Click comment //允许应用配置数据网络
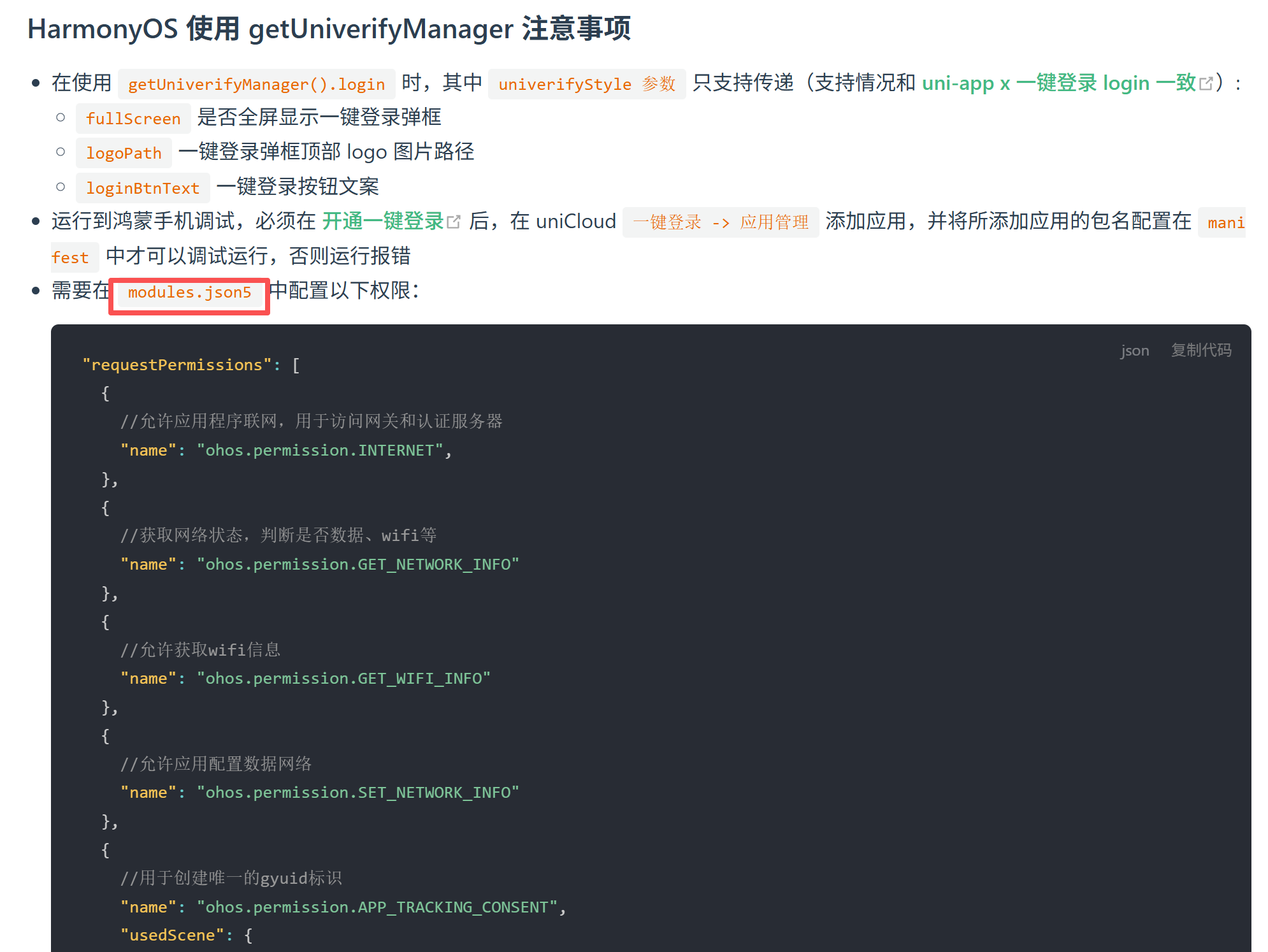Screen dimensions: 1268x952 216,763
